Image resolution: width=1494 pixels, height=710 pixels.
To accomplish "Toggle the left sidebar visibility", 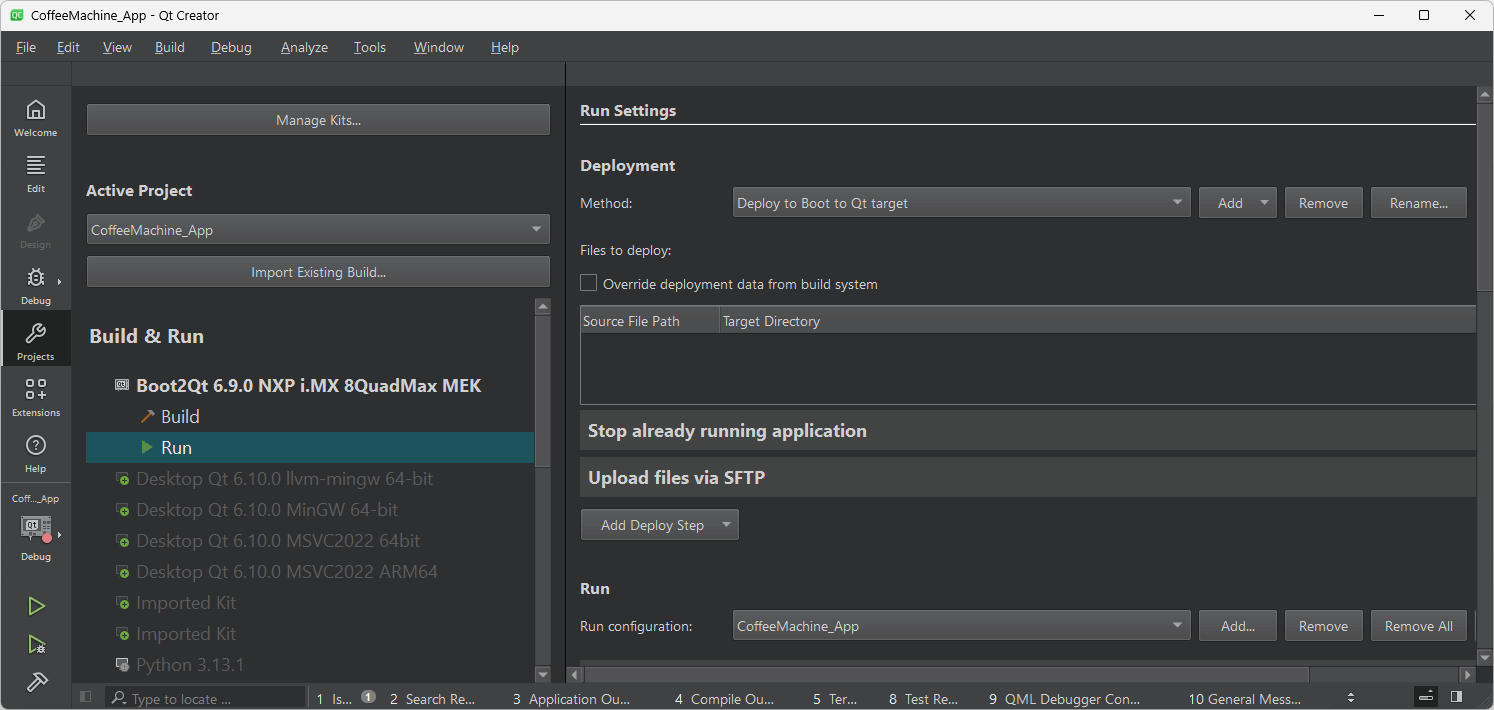I will click(85, 697).
